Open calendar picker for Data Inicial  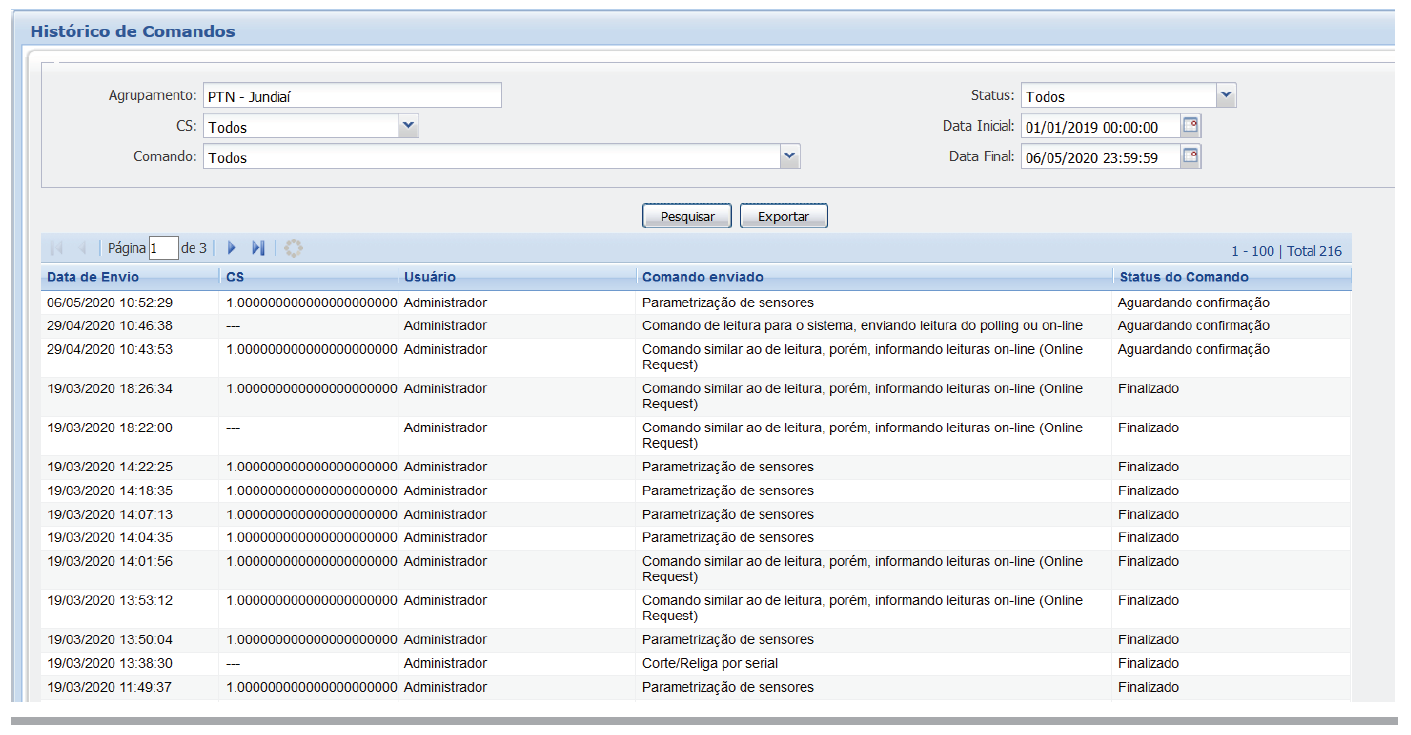click(1190, 126)
